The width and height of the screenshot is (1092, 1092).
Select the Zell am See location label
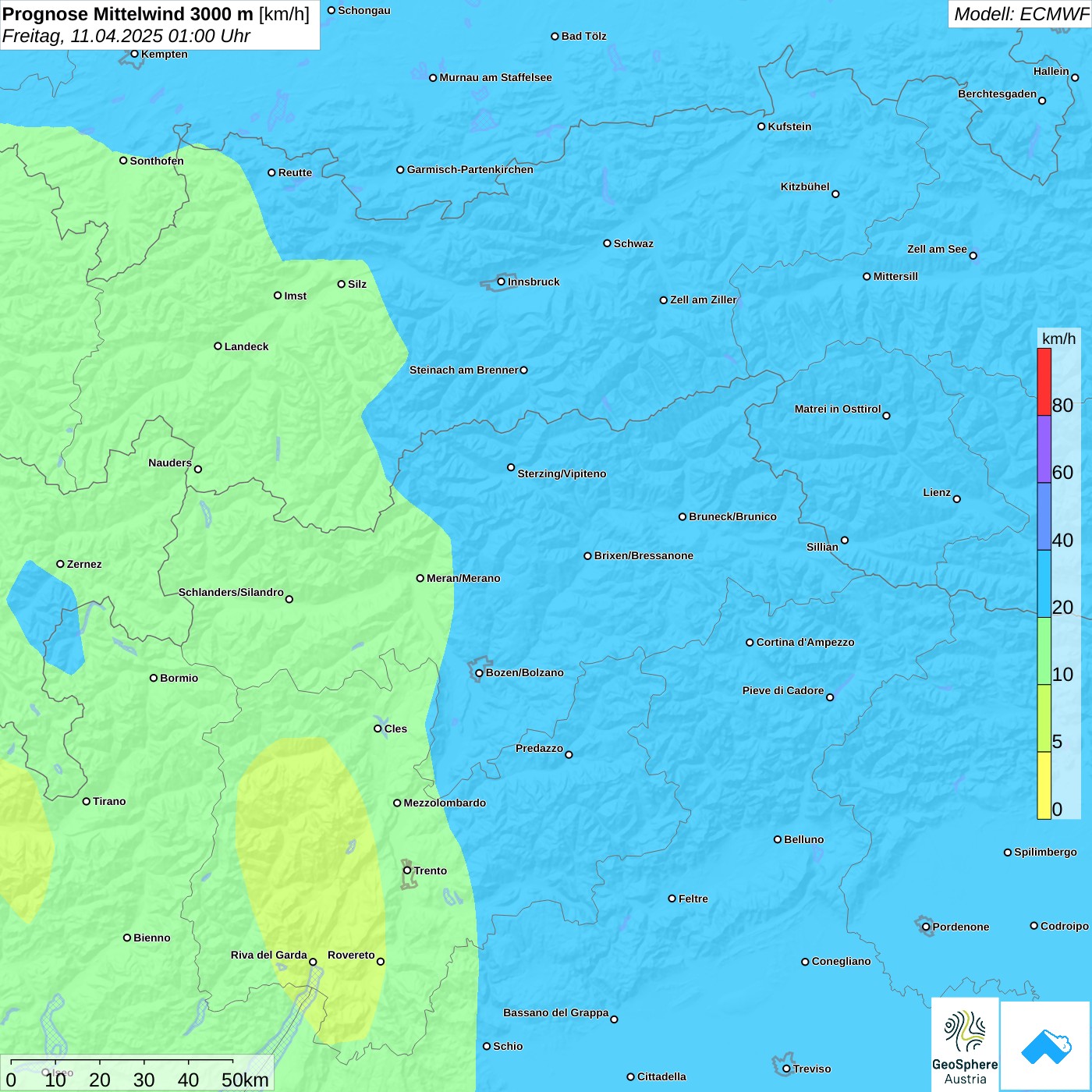(x=937, y=249)
